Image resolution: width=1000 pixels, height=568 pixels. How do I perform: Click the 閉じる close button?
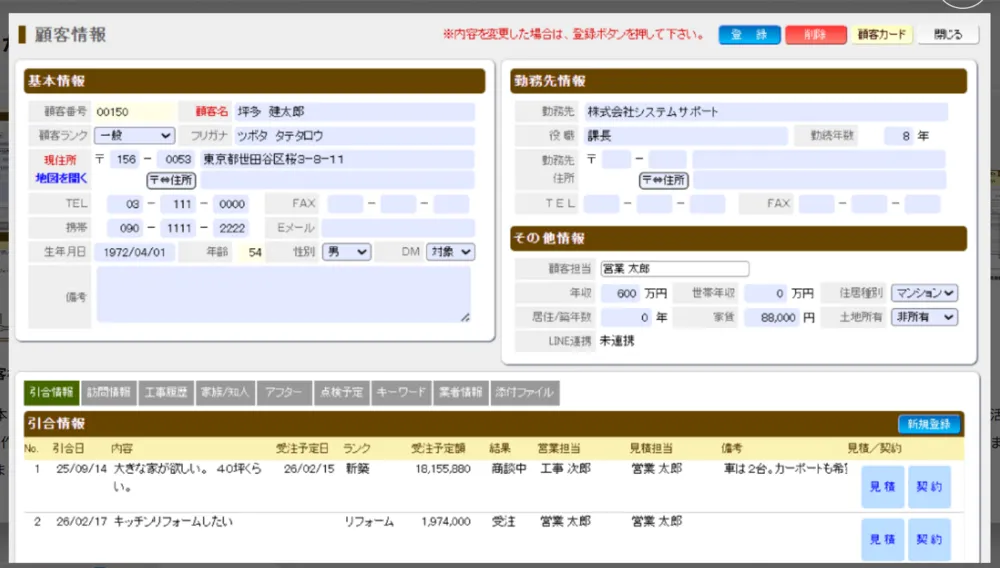point(948,34)
